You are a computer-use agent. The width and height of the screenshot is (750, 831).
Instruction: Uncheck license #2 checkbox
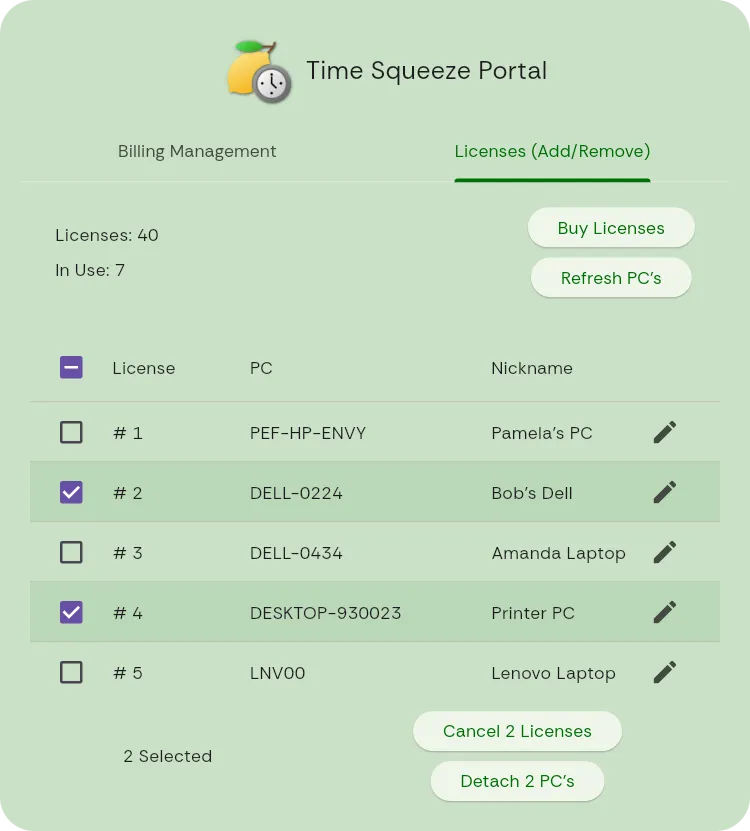[71, 492]
